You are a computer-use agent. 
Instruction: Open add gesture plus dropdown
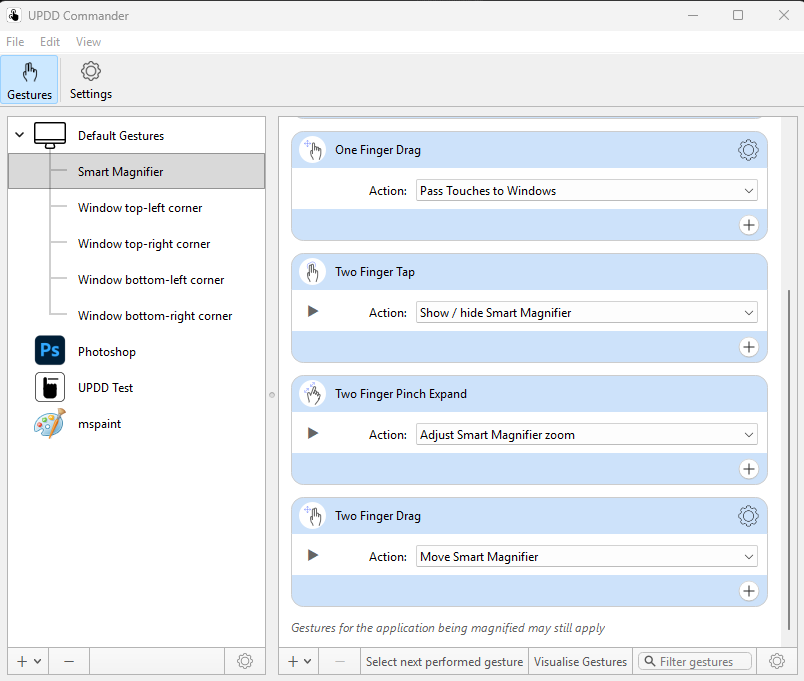pyautogui.click(x=299, y=662)
